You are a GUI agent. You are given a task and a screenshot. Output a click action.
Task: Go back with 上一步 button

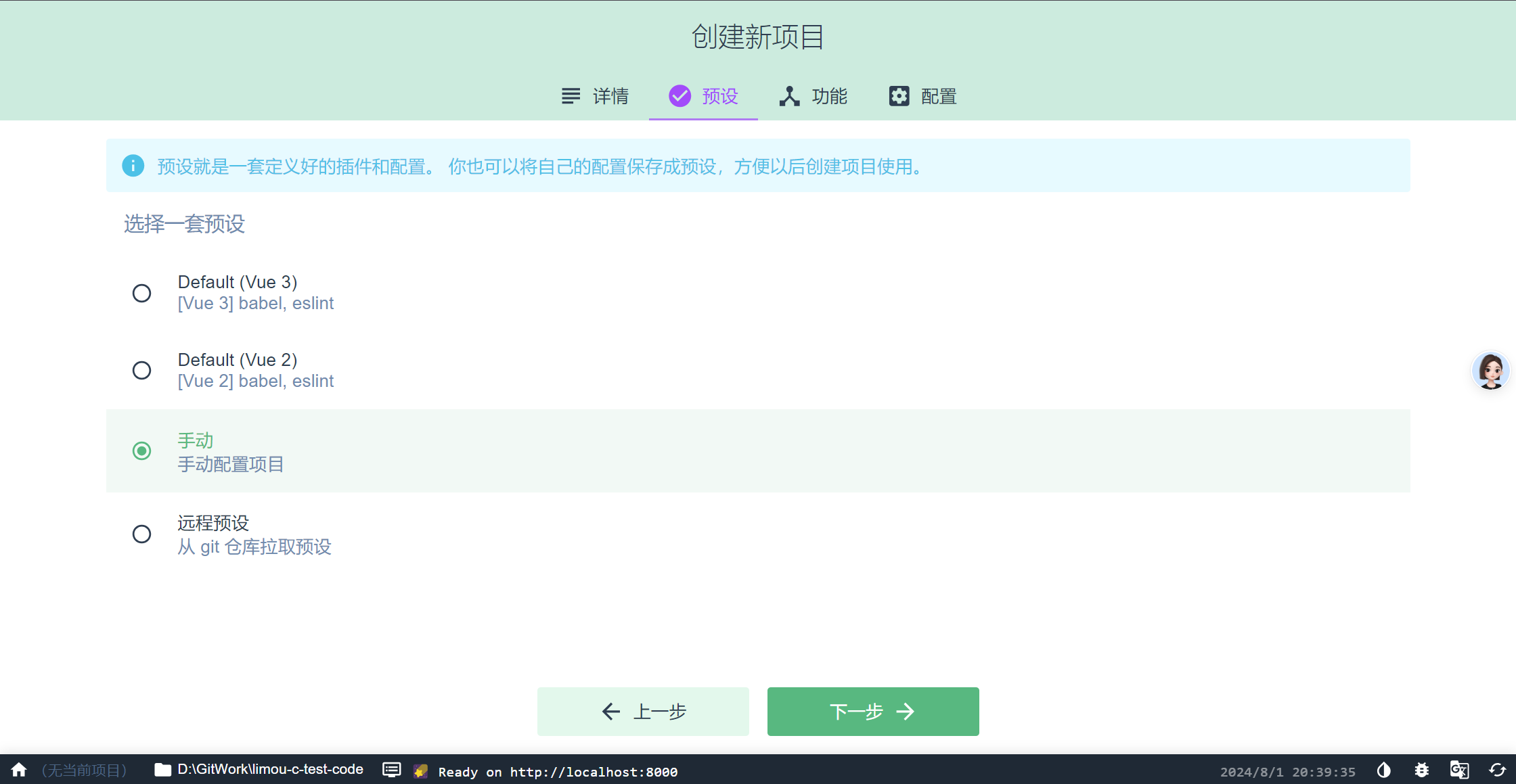point(643,712)
